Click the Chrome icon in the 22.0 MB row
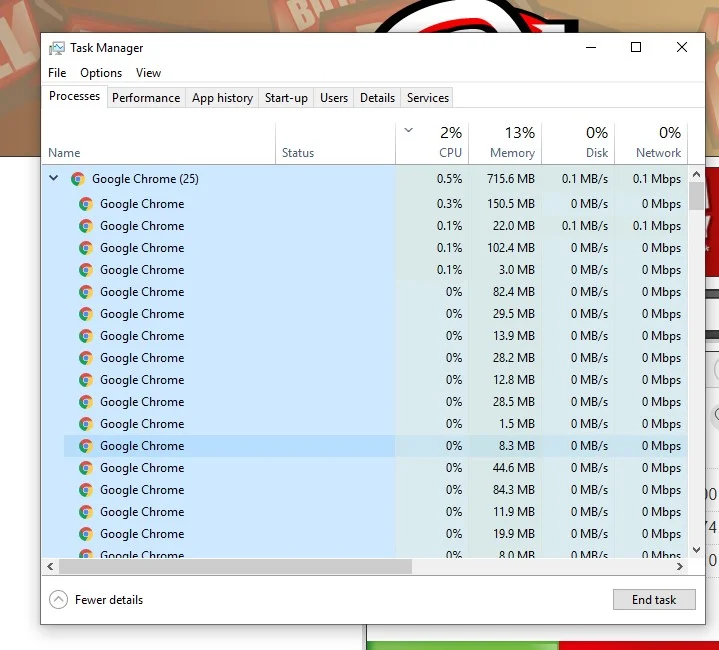This screenshot has width=719, height=650. coord(86,226)
